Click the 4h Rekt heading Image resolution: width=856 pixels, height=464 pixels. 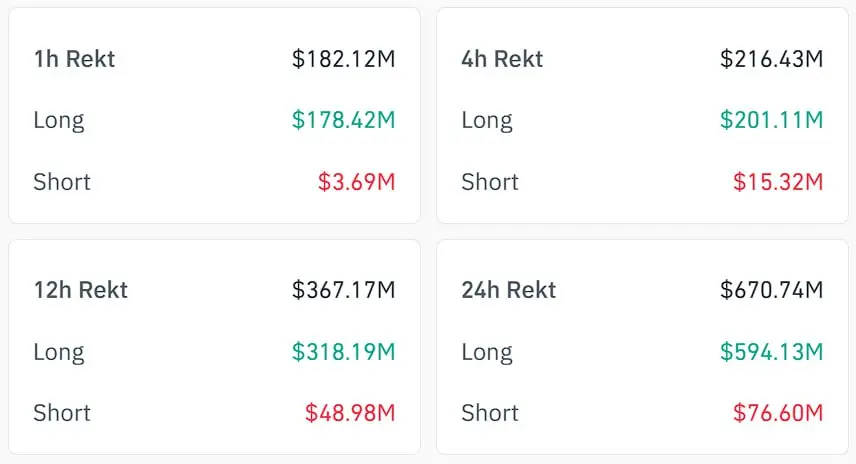pyautogui.click(x=502, y=59)
